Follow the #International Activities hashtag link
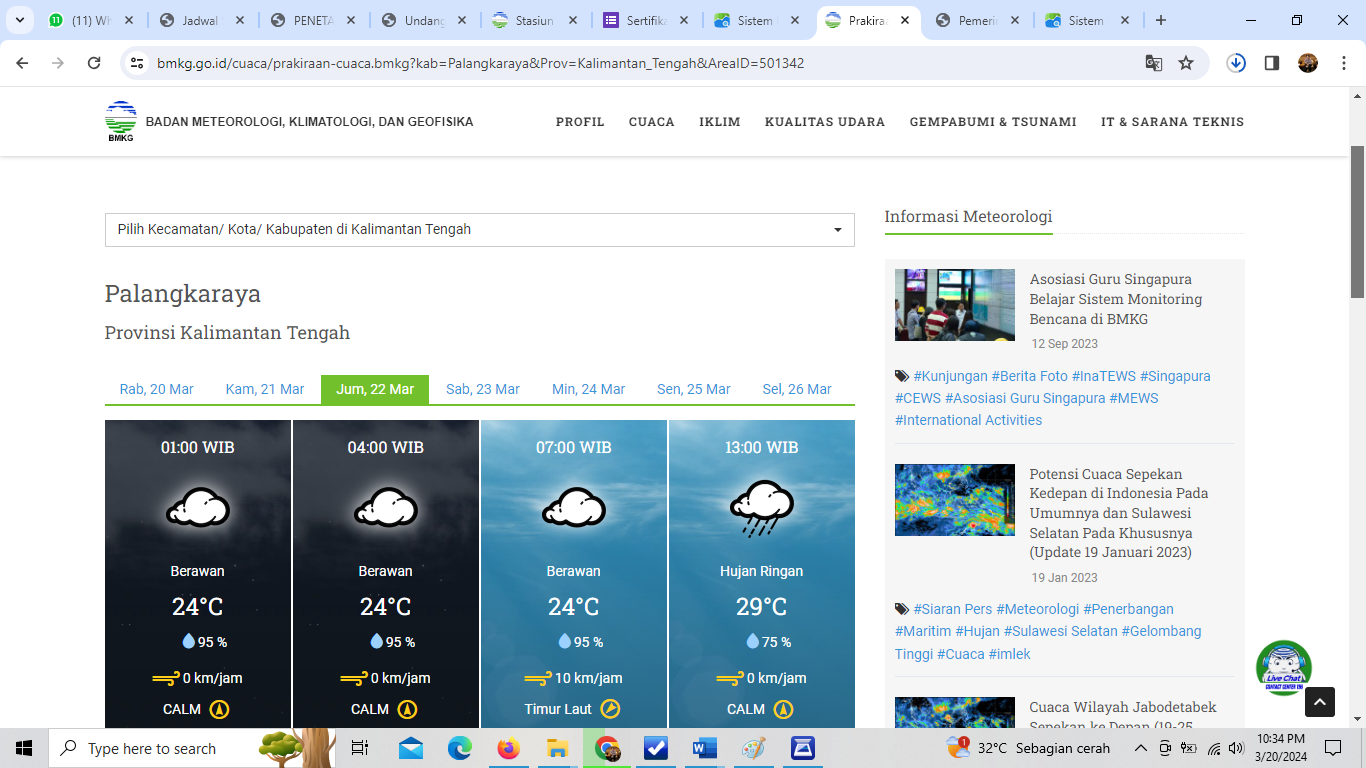This screenshot has width=1366, height=768. click(969, 420)
